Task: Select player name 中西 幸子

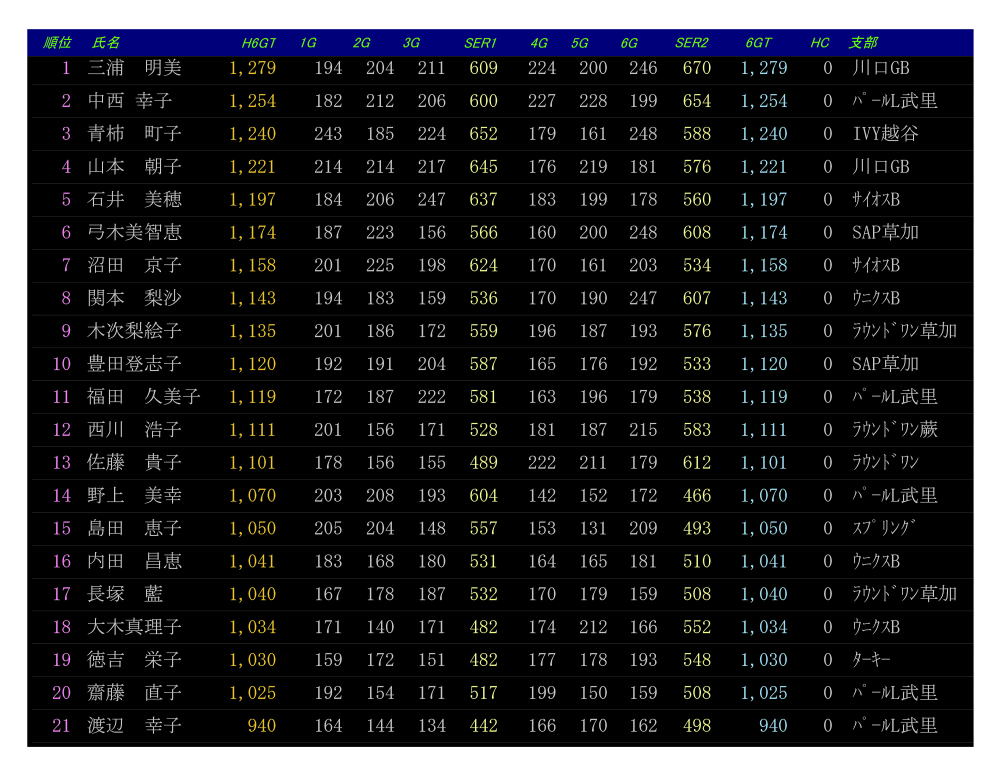Action: (130, 101)
